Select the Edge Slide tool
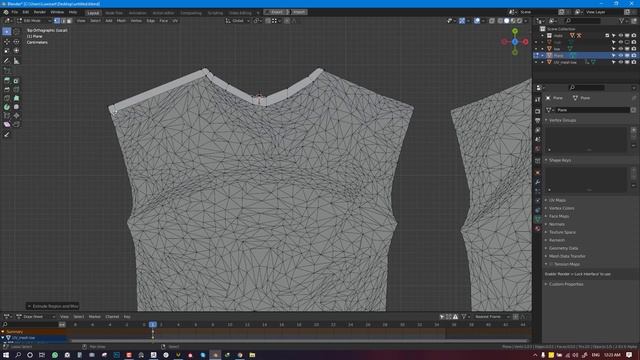The image size is (640, 360). (7, 116)
